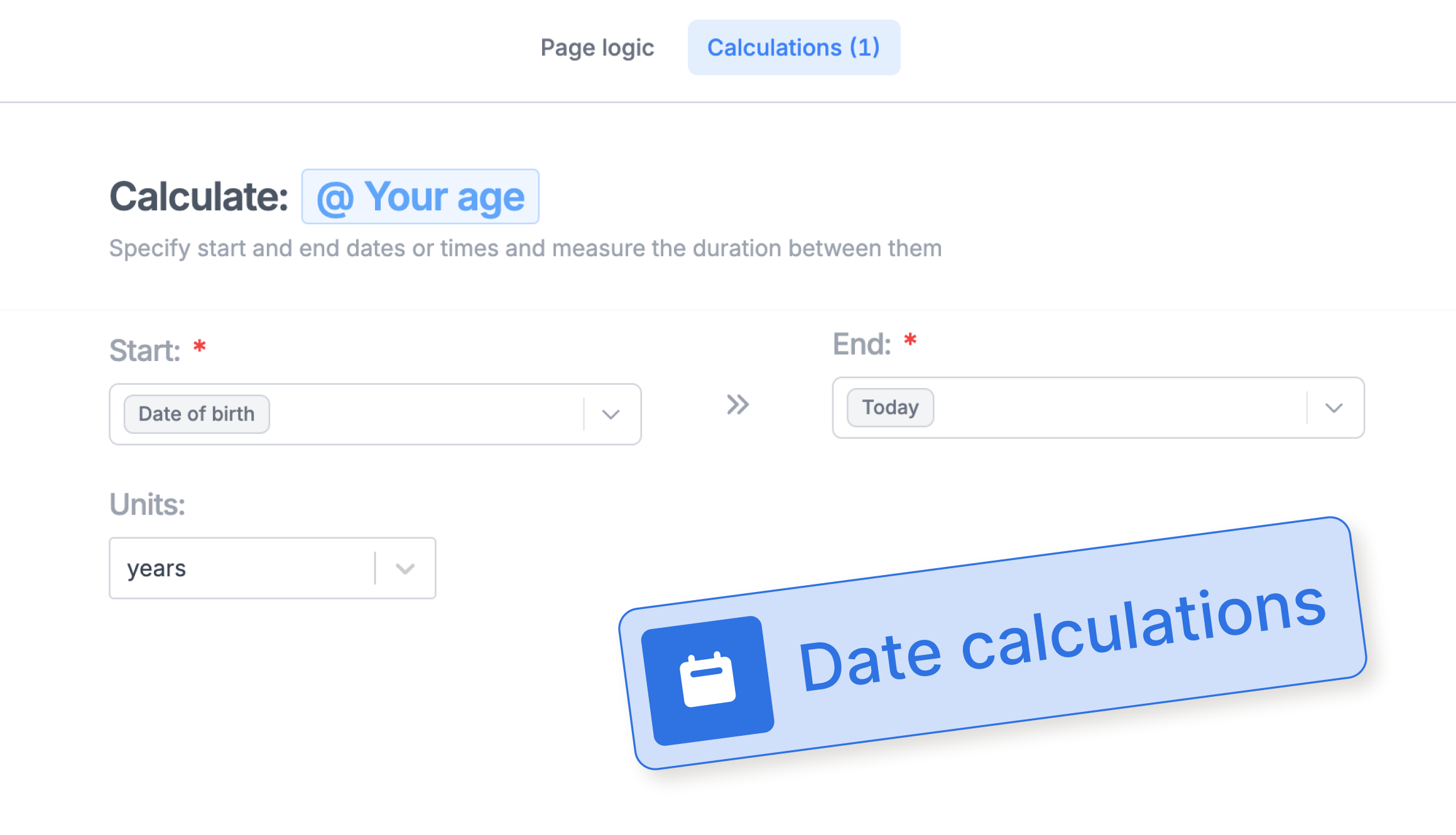Click the description about measuring duration

click(525, 249)
